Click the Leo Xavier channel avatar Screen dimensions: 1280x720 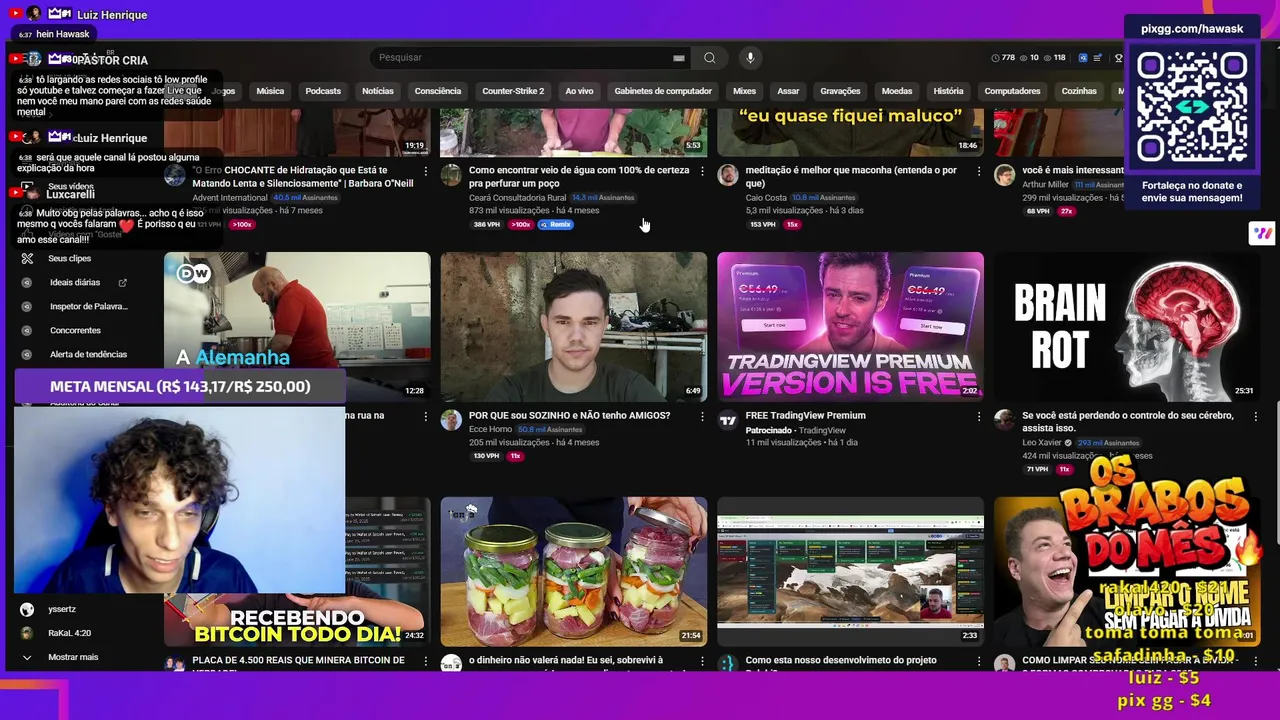[1004, 420]
